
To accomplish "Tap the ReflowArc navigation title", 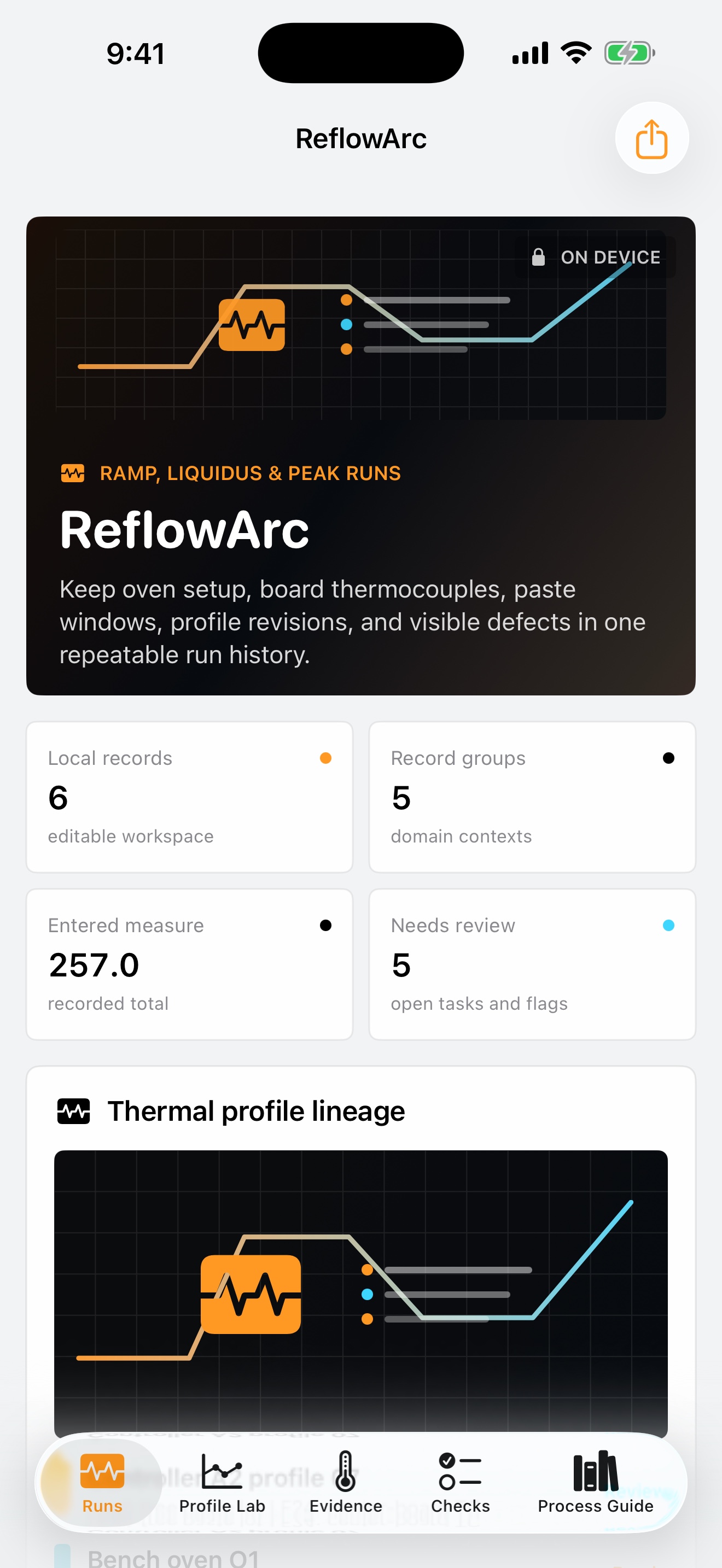I will coord(361,139).
